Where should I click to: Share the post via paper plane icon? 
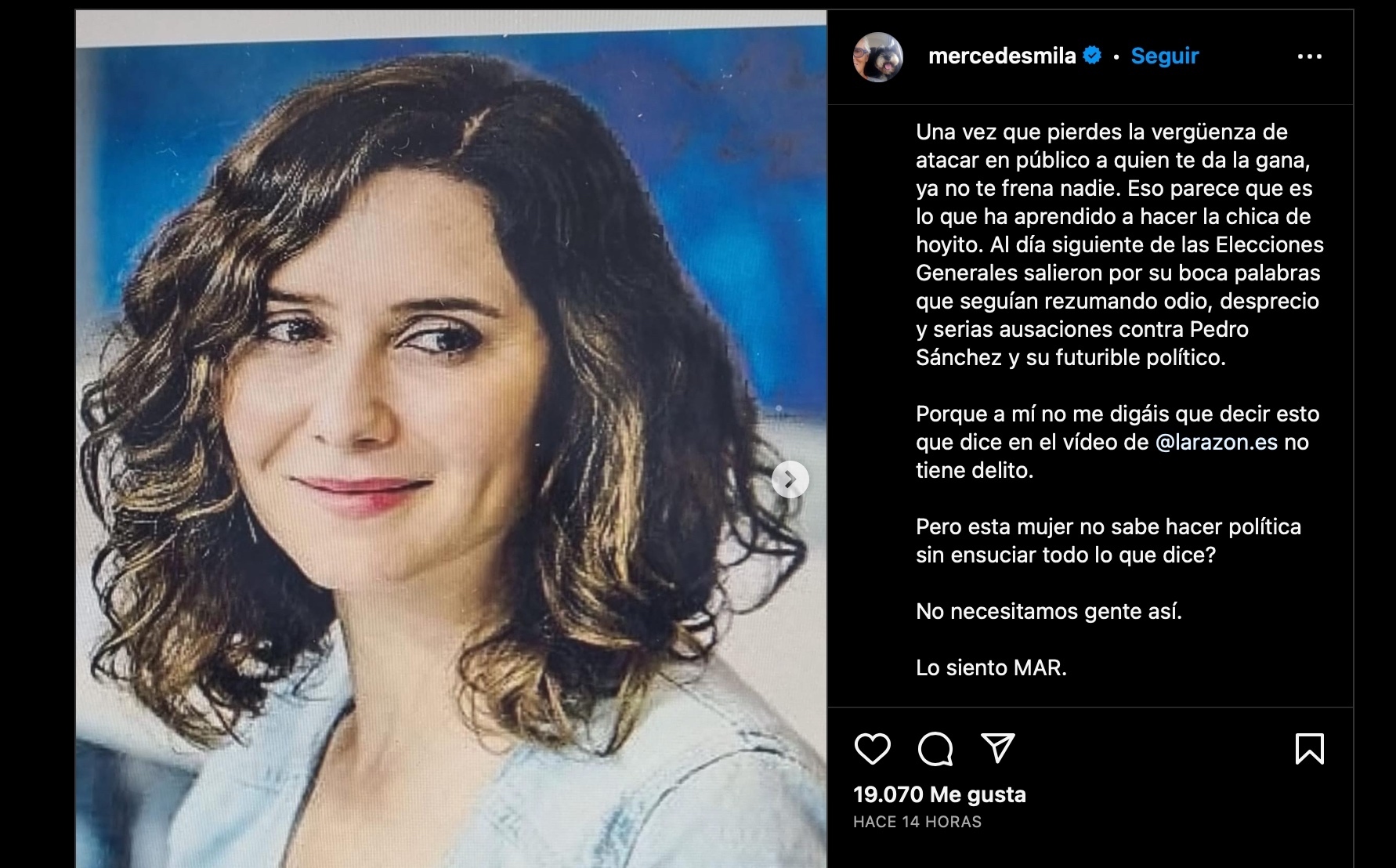(998, 748)
